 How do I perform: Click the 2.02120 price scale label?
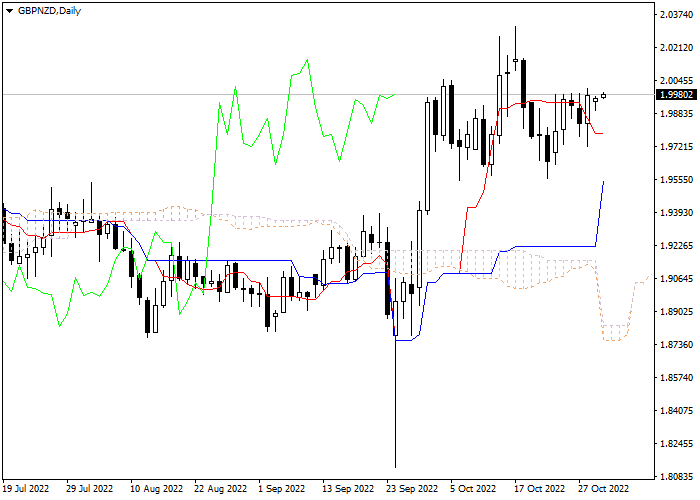coord(676,48)
